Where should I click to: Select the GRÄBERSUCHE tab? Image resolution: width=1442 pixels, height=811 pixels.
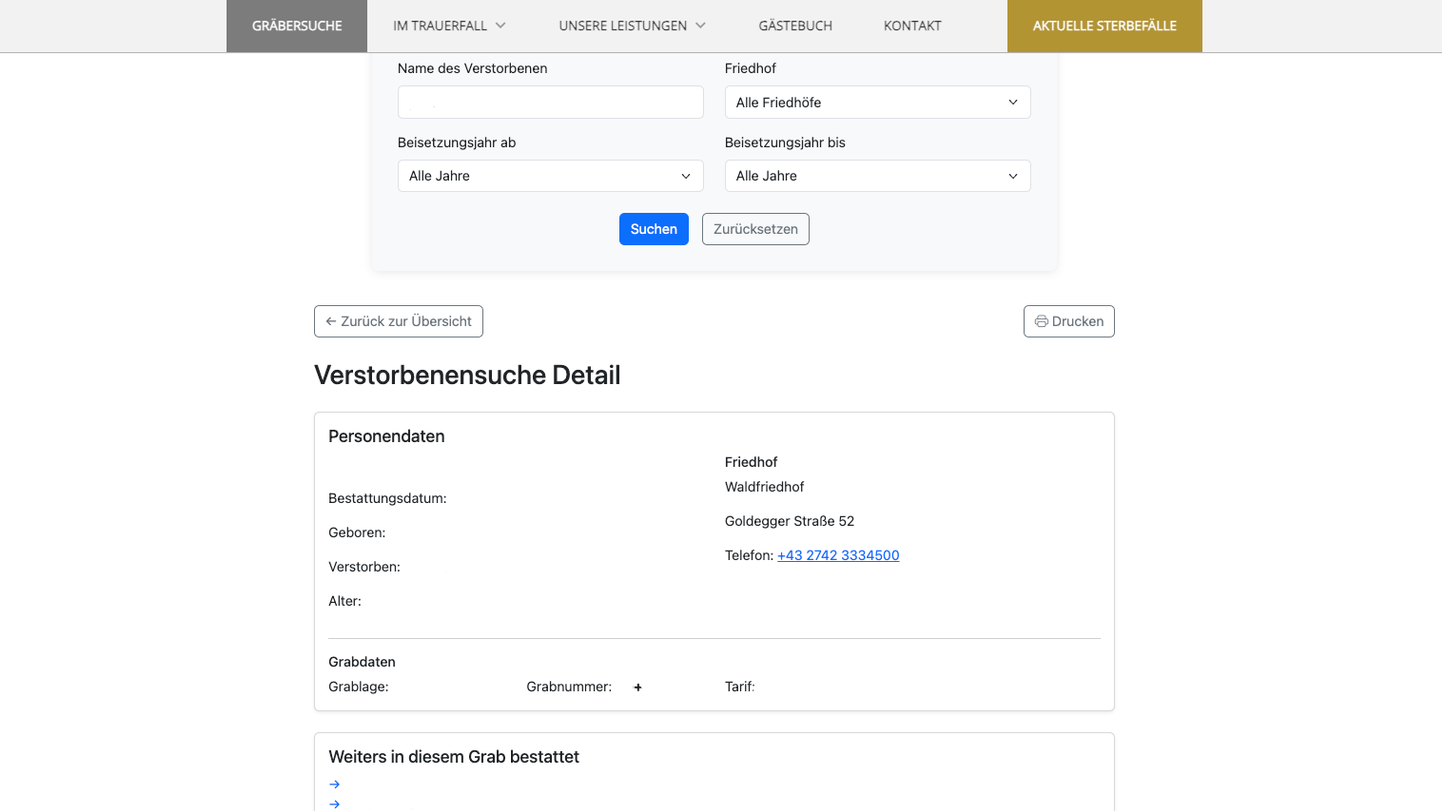click(x=296, y=25)
